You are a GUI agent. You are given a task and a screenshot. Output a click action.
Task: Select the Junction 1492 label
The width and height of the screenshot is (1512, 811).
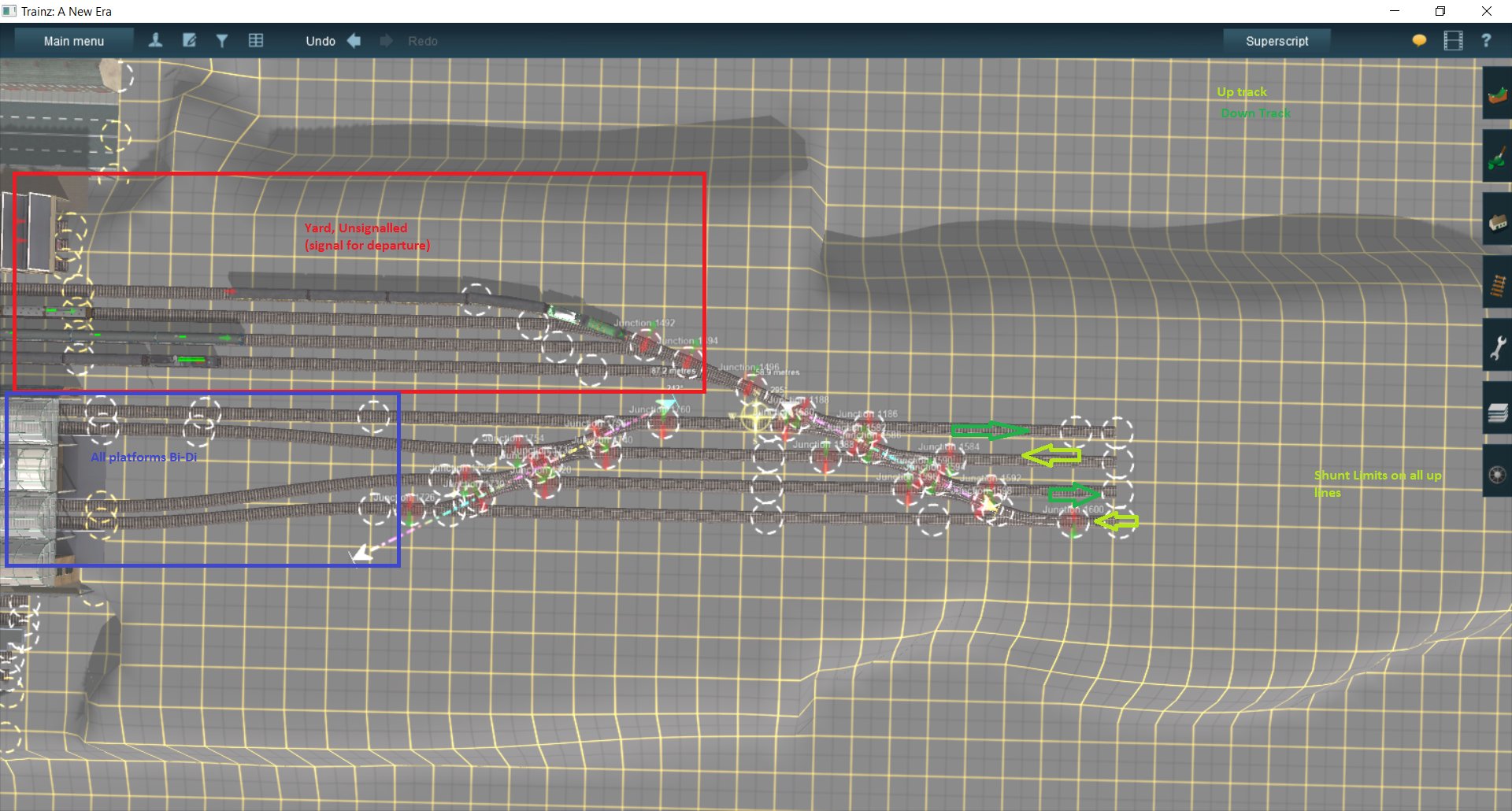[x=644, y=323]
